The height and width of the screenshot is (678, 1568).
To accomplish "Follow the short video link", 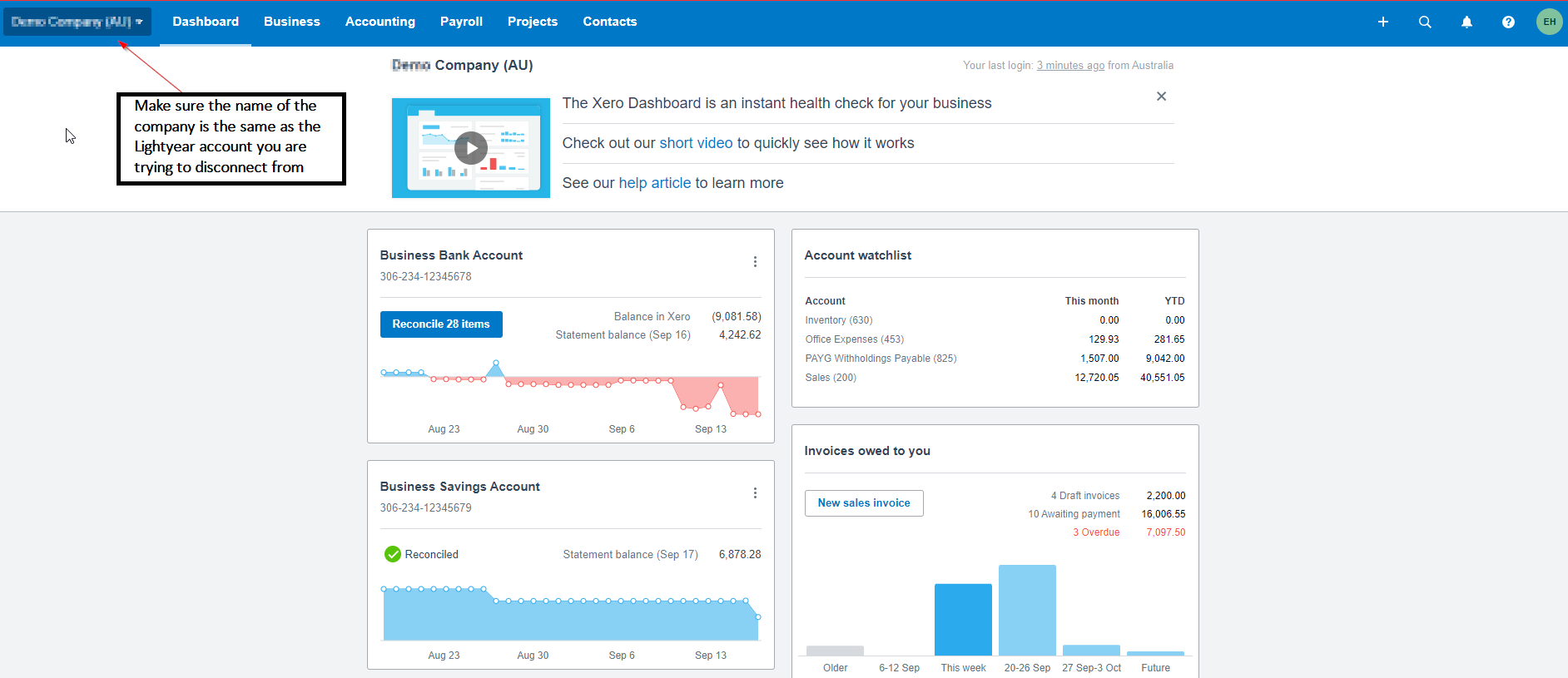I will coord(696,143).
